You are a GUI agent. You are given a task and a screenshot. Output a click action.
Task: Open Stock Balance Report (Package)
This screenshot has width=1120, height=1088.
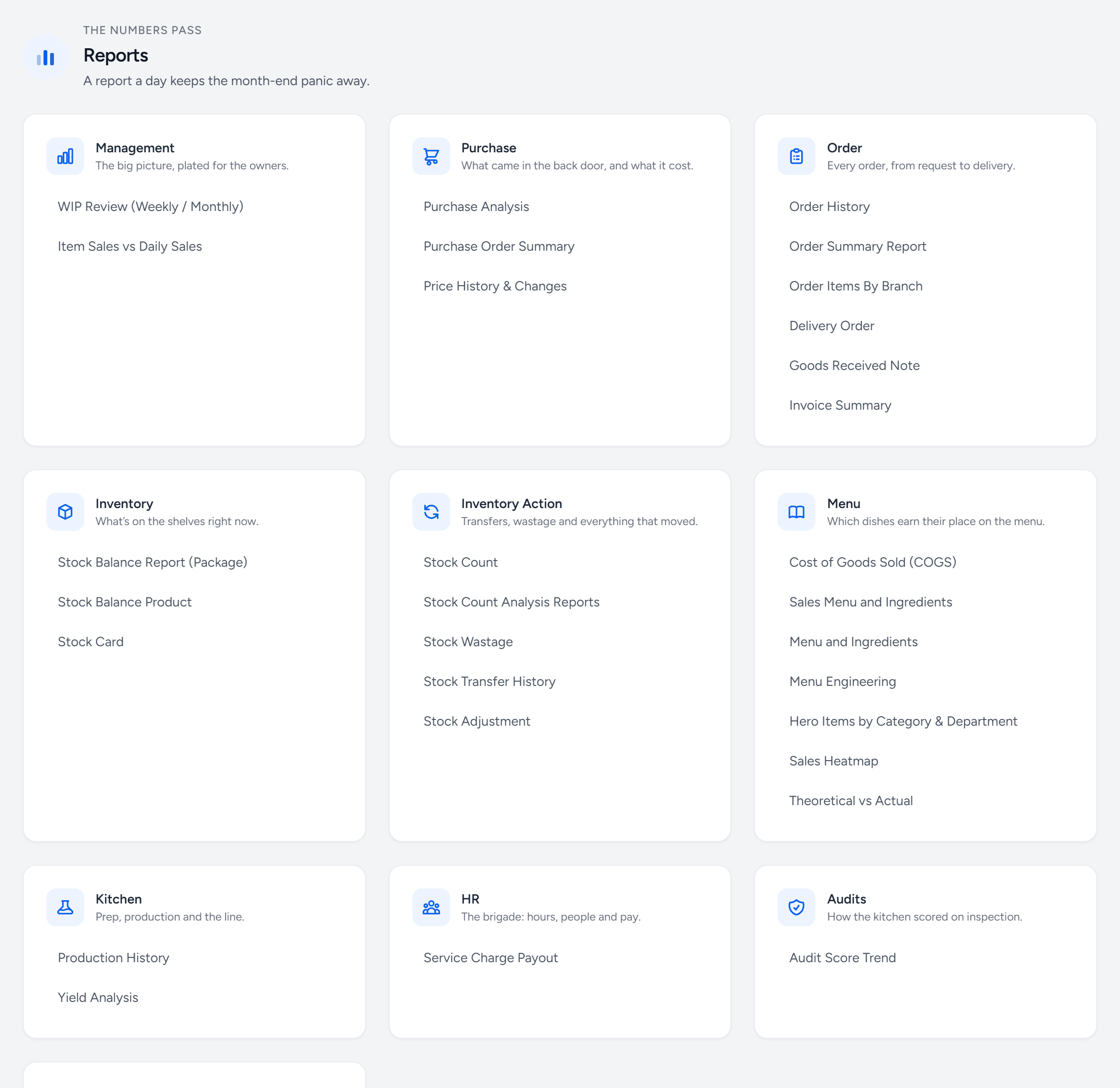pos(153,562)
